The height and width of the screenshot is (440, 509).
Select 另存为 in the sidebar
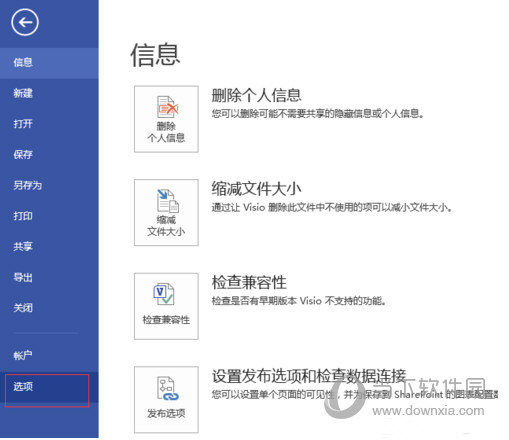pos(49,185)
